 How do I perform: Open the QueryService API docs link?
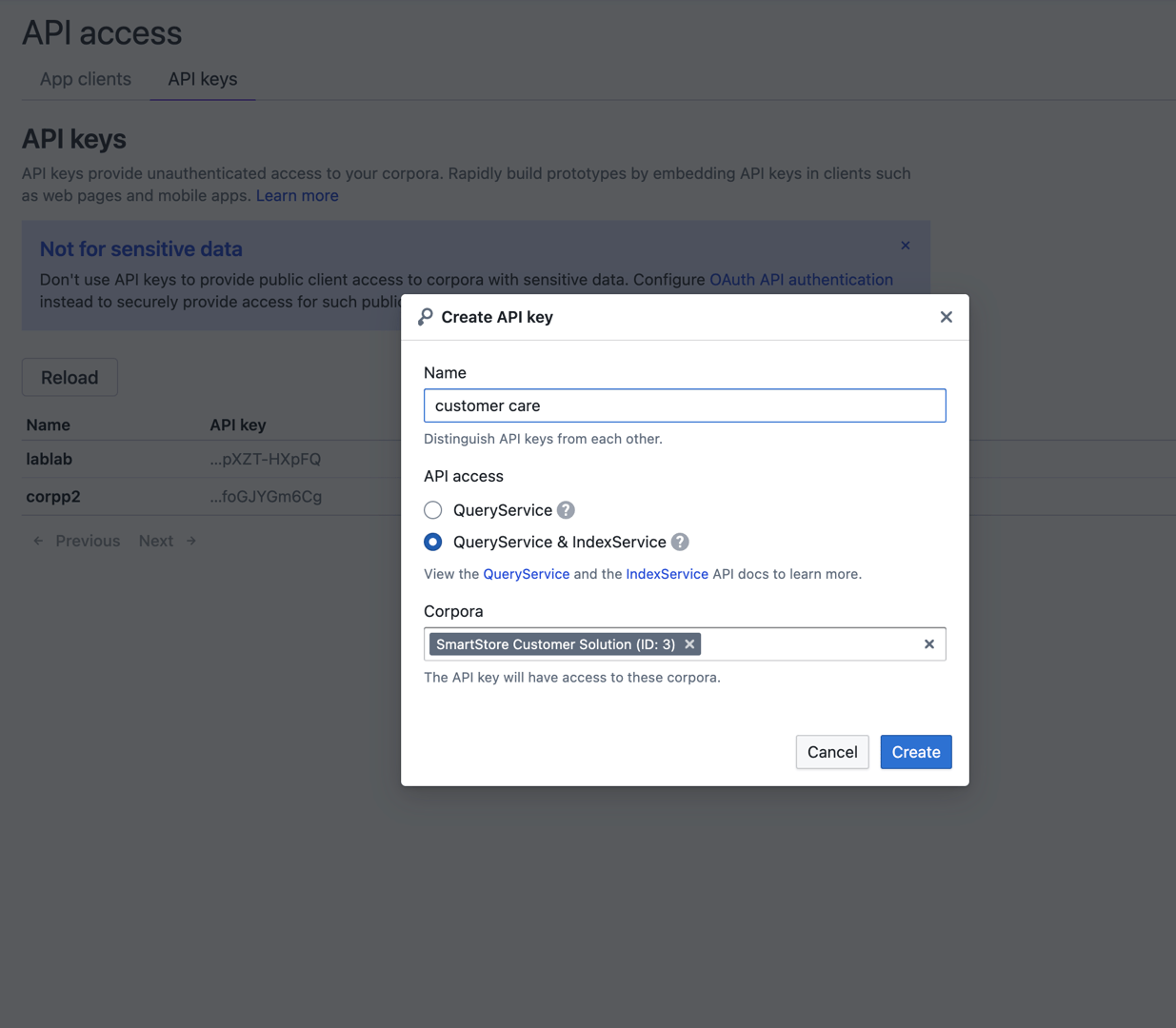pyautogui.click(x=526, y=574)
